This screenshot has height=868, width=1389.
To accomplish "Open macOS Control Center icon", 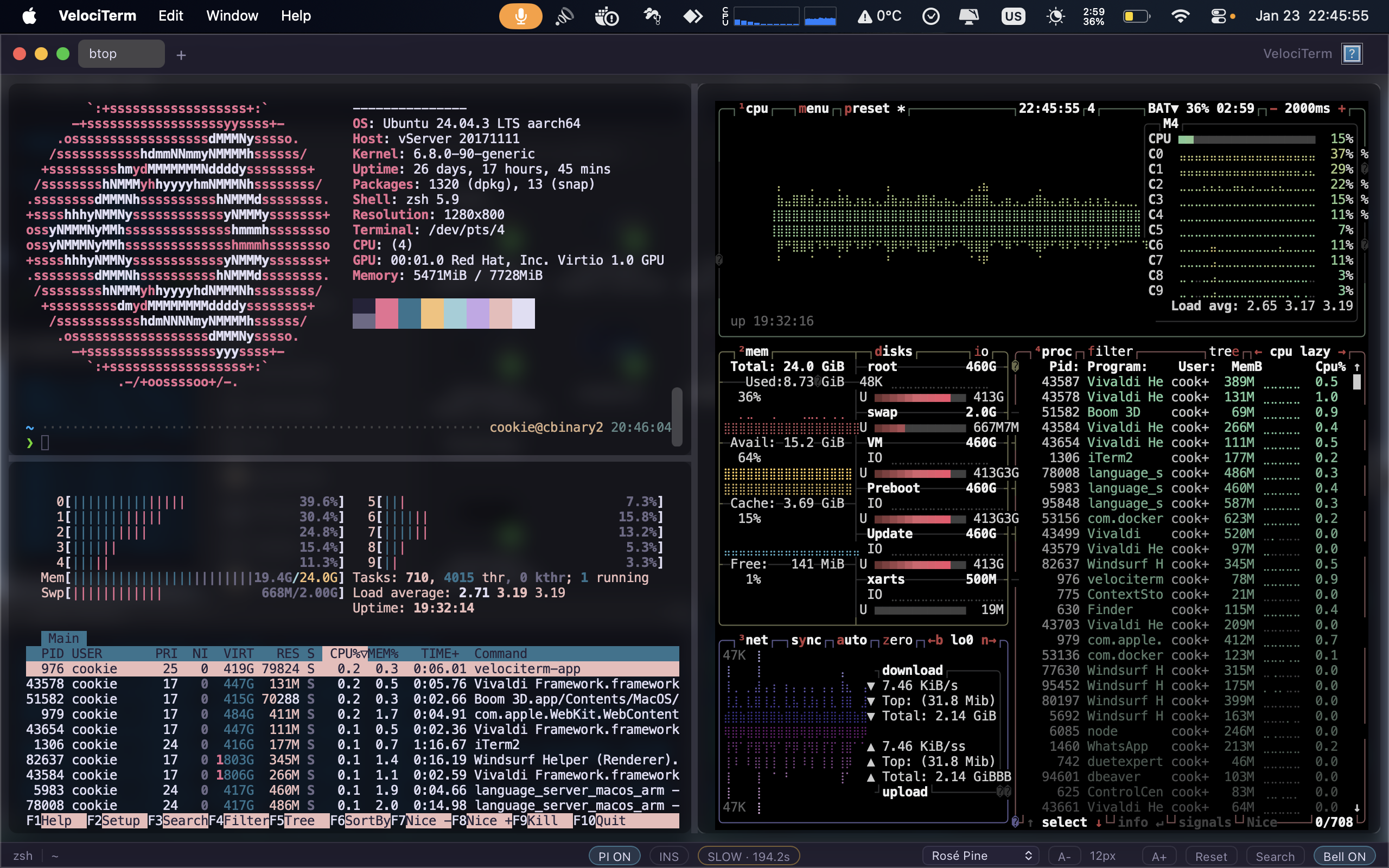I will [1219, 16].
